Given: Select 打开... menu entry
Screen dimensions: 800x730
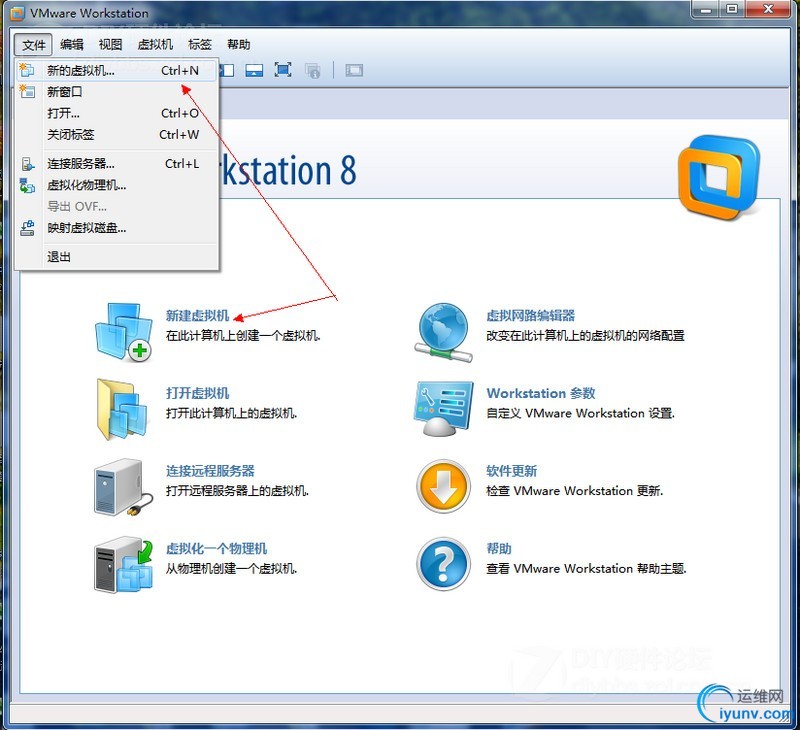Looking at the screenshot, I should [x=117, y=113].
